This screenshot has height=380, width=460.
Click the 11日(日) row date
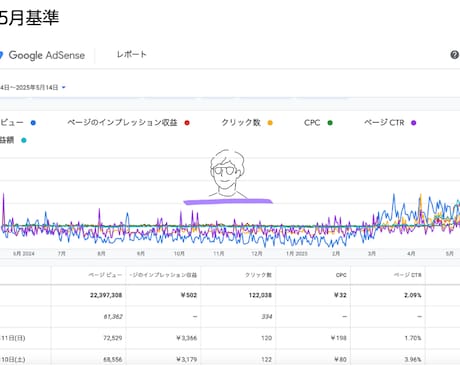13,338
